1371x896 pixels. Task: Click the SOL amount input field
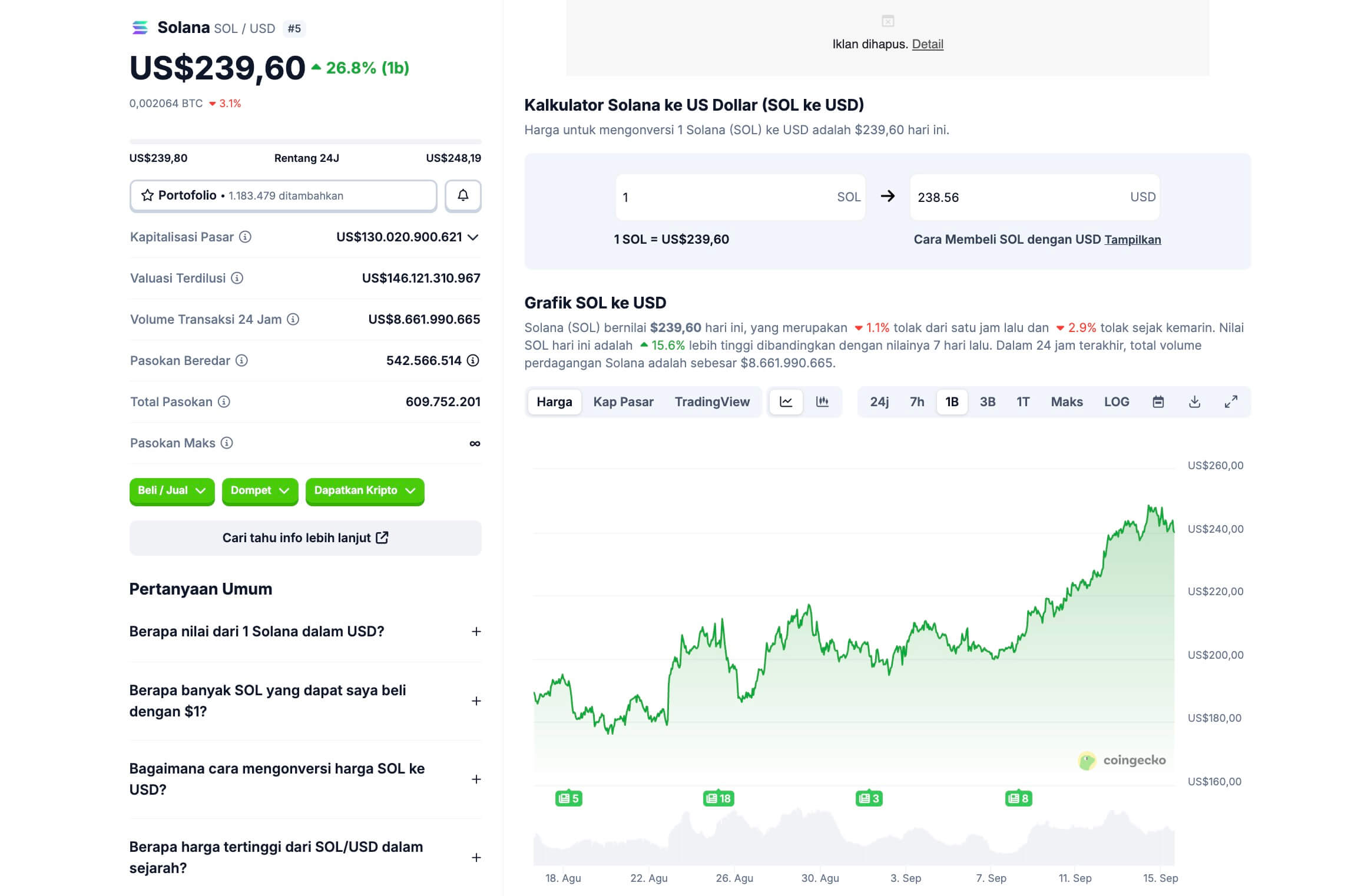point(740,197)
